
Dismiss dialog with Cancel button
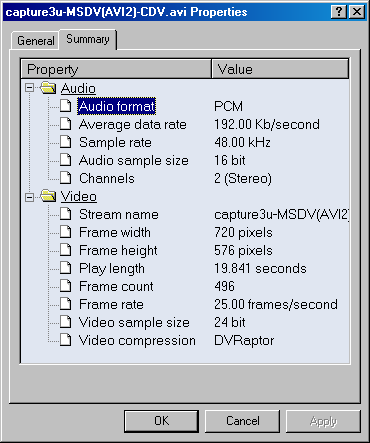242,421
